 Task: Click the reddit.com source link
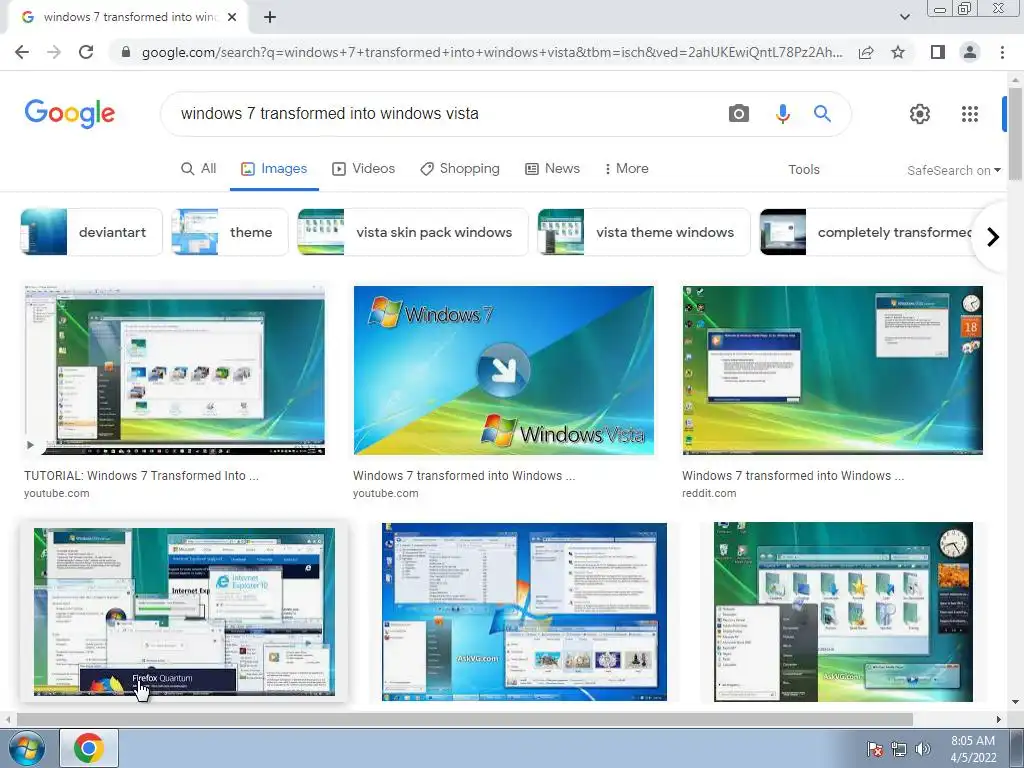pos(709,493)
